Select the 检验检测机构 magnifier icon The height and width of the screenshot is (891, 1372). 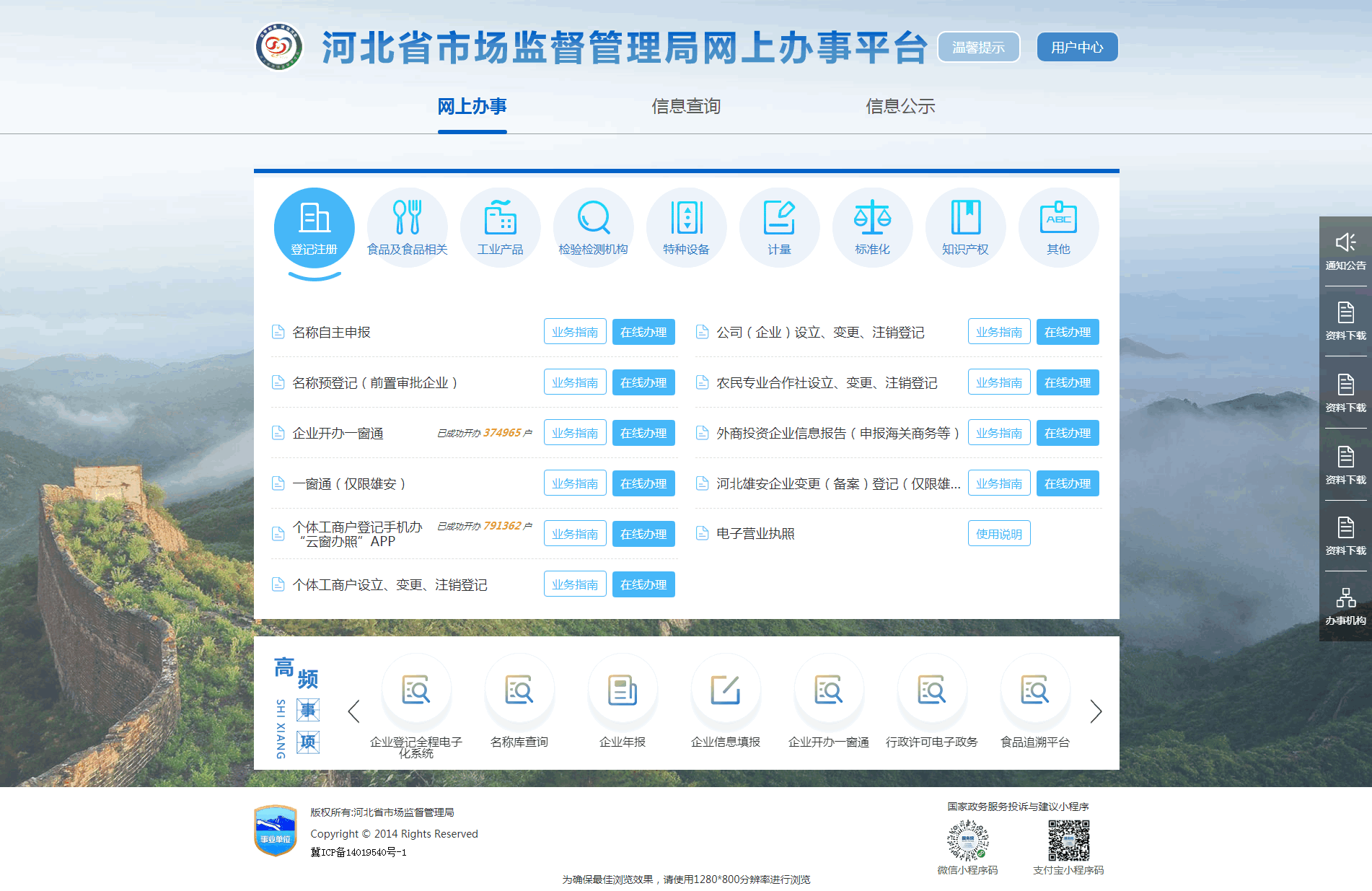(x=593, y=227)
